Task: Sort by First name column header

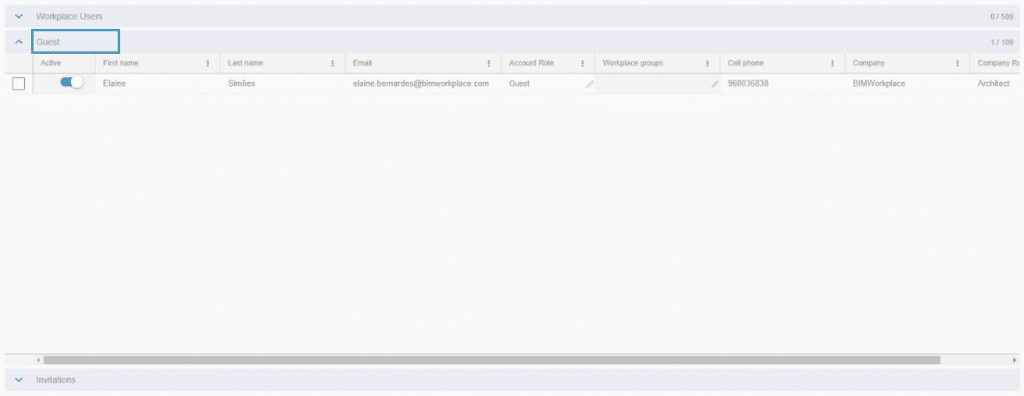Action: (x=121, y=63)
